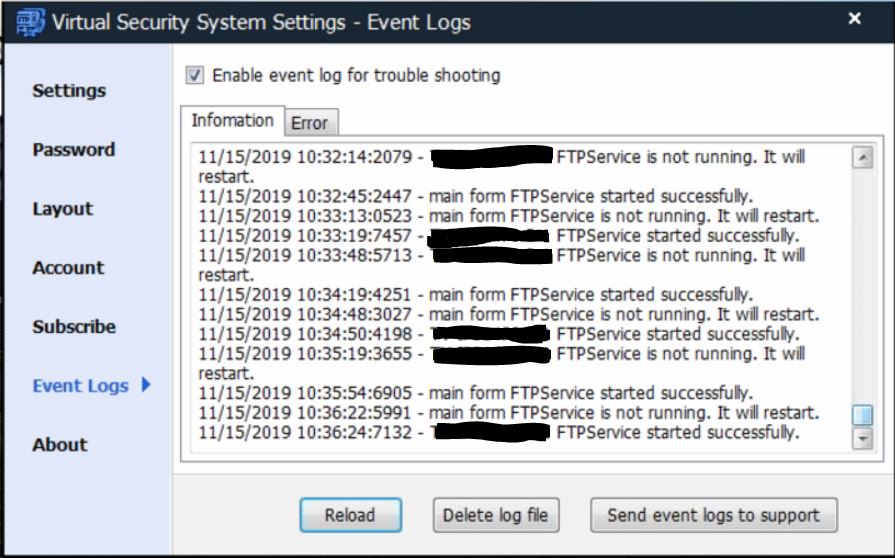Click the log scrollbar down arrow
Screen dimensions: 895x558
[862, 438]
